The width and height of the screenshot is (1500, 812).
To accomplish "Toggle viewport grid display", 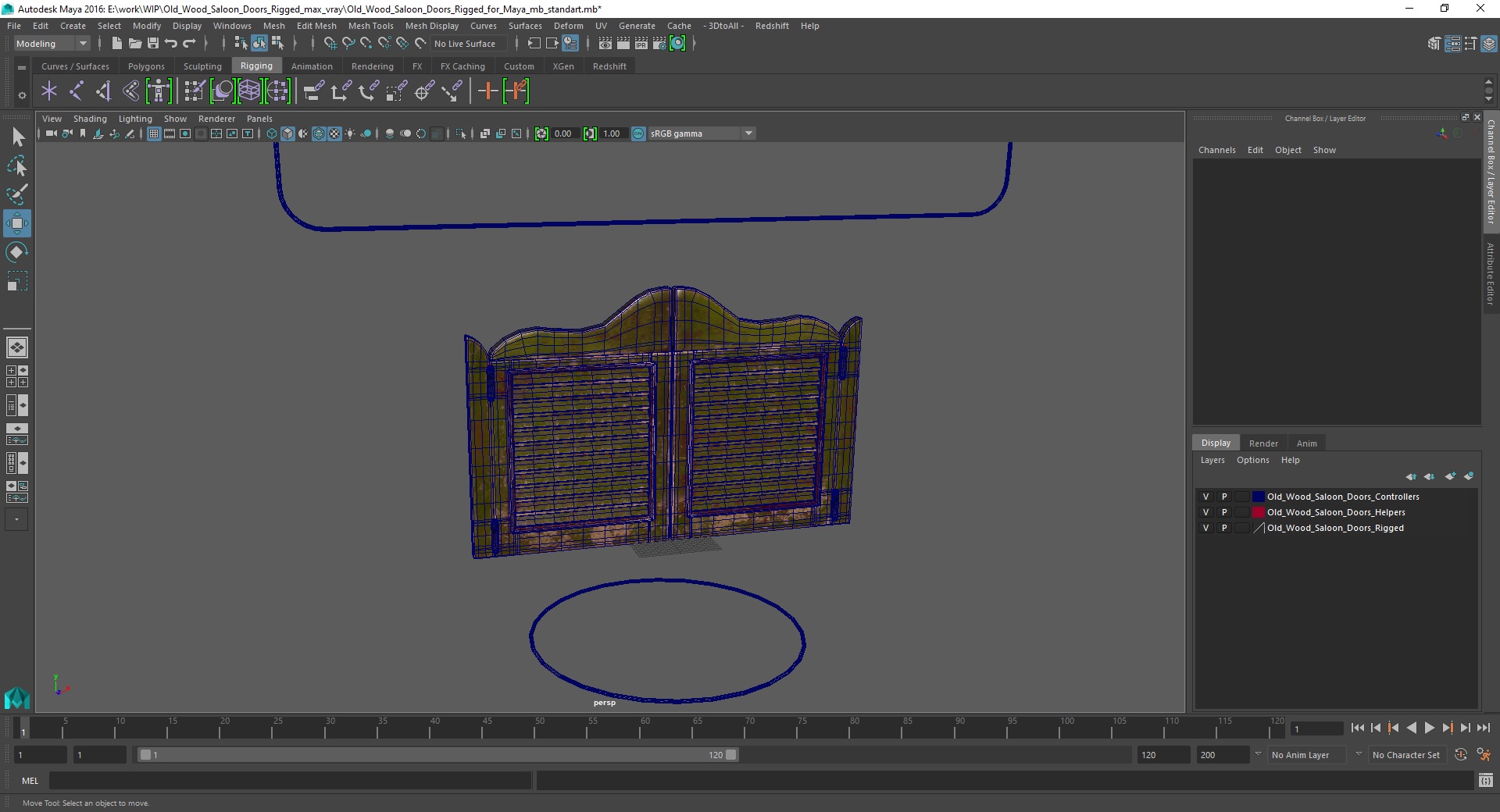I will (154, 134).
